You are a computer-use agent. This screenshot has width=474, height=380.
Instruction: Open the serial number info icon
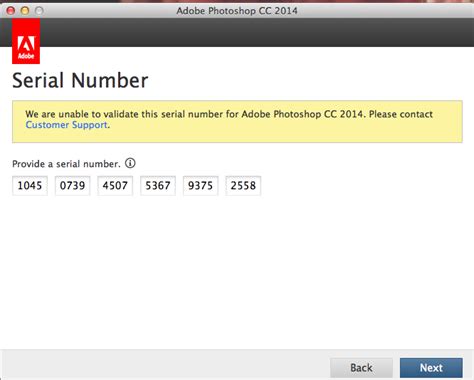(x=130, y=163)
